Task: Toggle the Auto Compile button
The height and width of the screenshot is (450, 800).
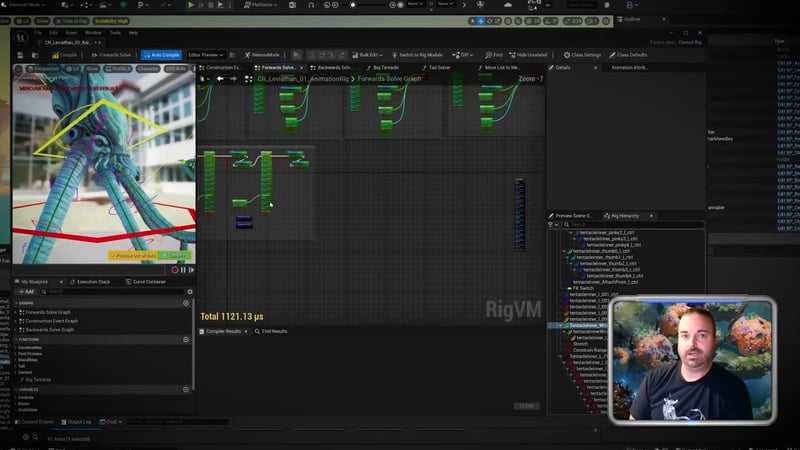Action: (161, 55)
